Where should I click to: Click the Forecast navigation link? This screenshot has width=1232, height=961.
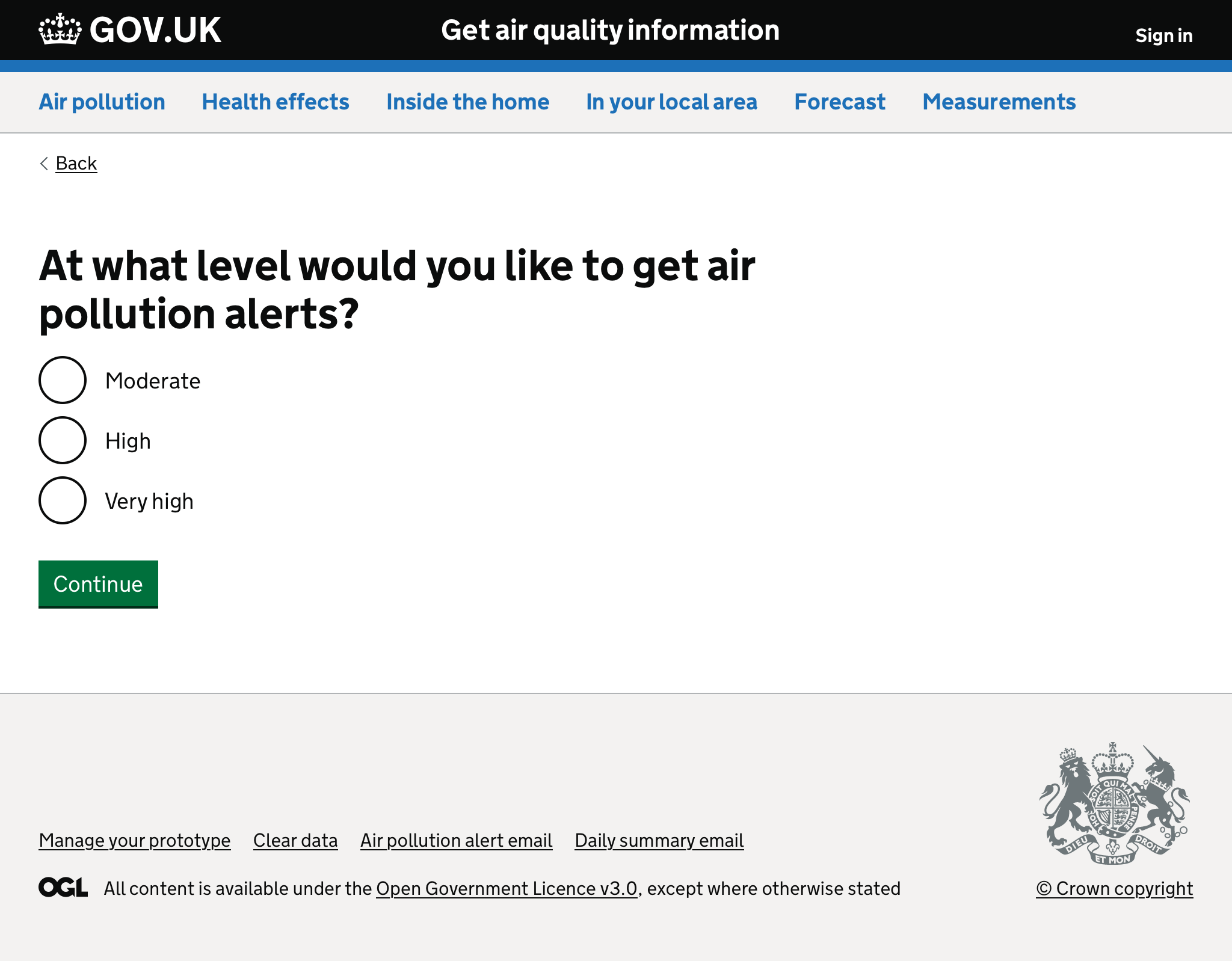click(839, 102)
